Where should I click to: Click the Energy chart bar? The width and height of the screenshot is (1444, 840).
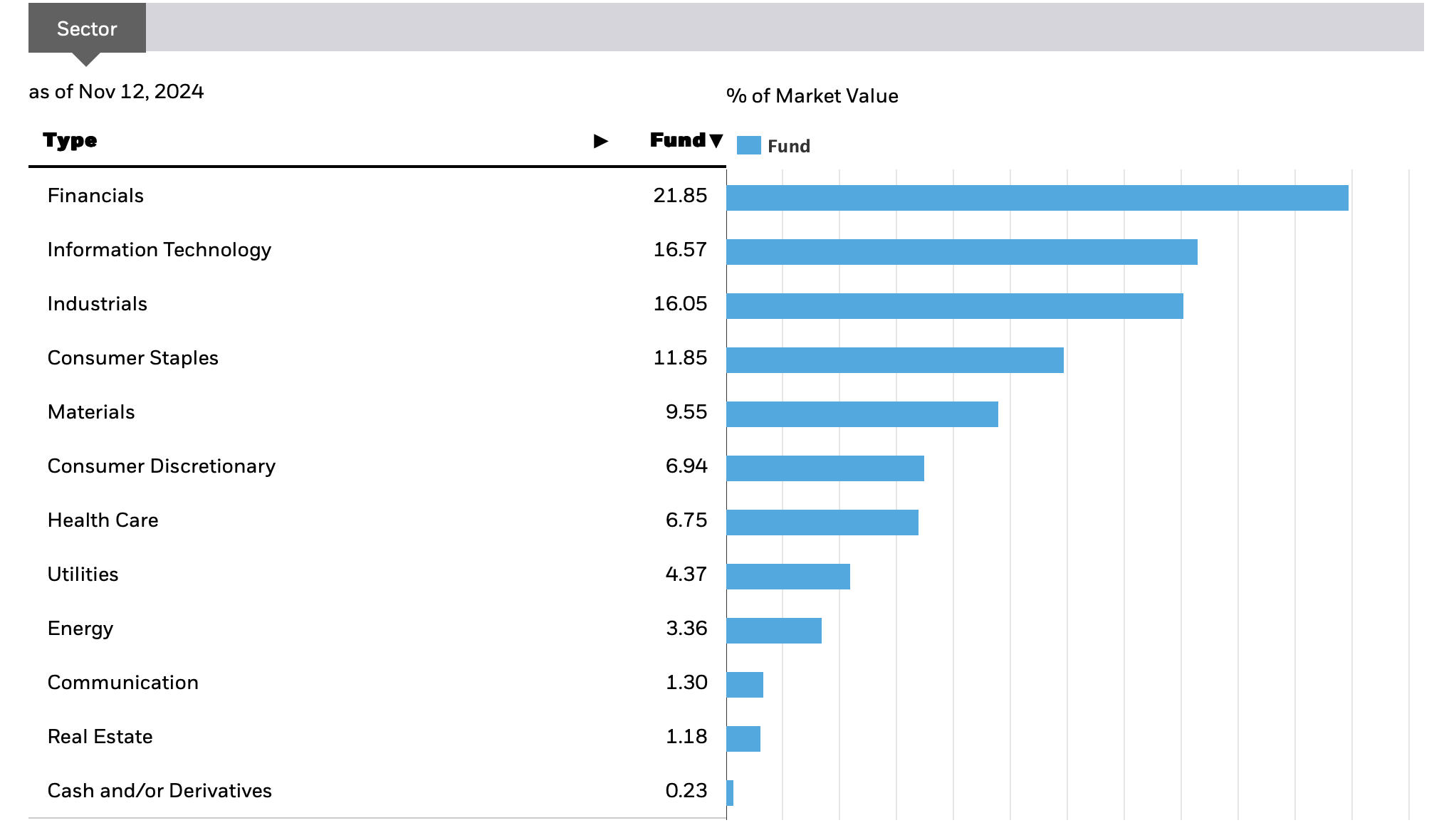pos(773,631)
